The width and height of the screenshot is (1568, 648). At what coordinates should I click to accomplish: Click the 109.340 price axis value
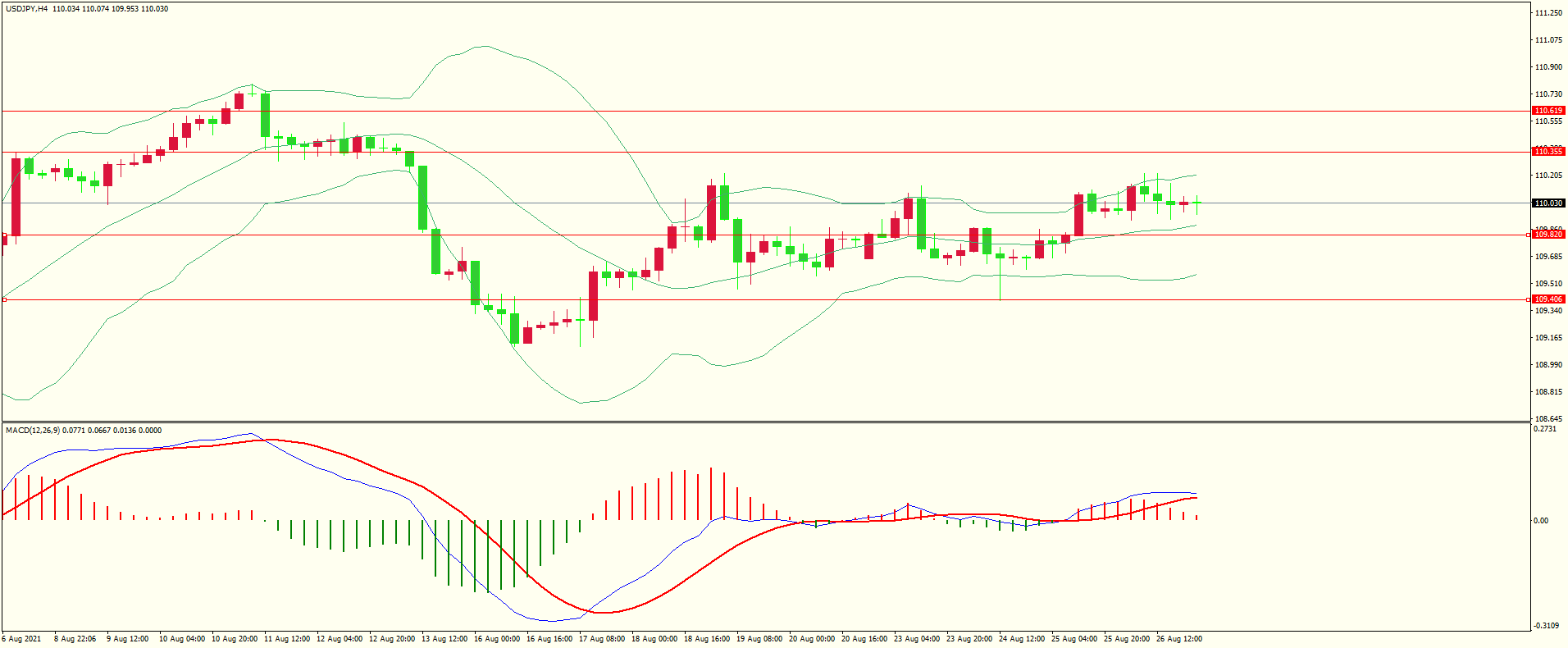pos(1548,311)
